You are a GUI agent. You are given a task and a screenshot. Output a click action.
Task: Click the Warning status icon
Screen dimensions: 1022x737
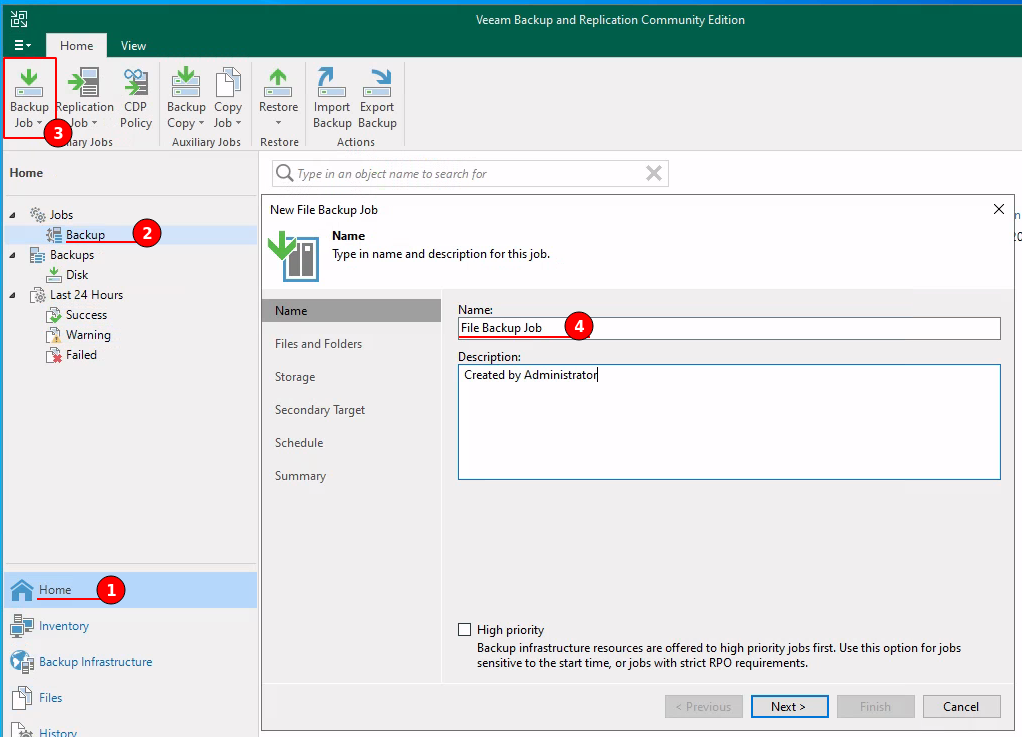[x=53, y=335]
